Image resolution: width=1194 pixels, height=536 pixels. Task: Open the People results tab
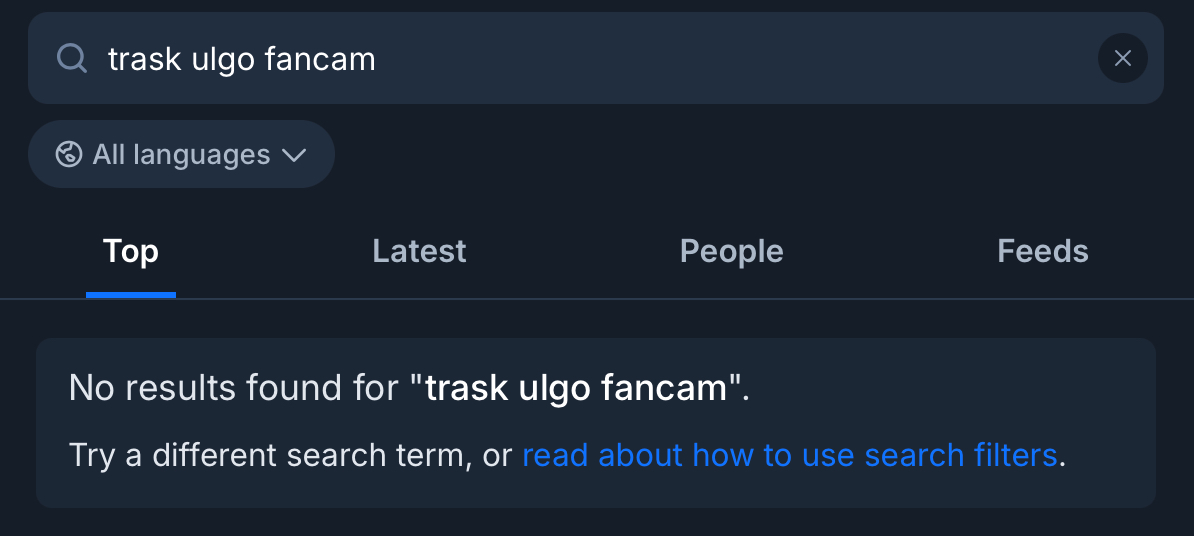[731, 251]
